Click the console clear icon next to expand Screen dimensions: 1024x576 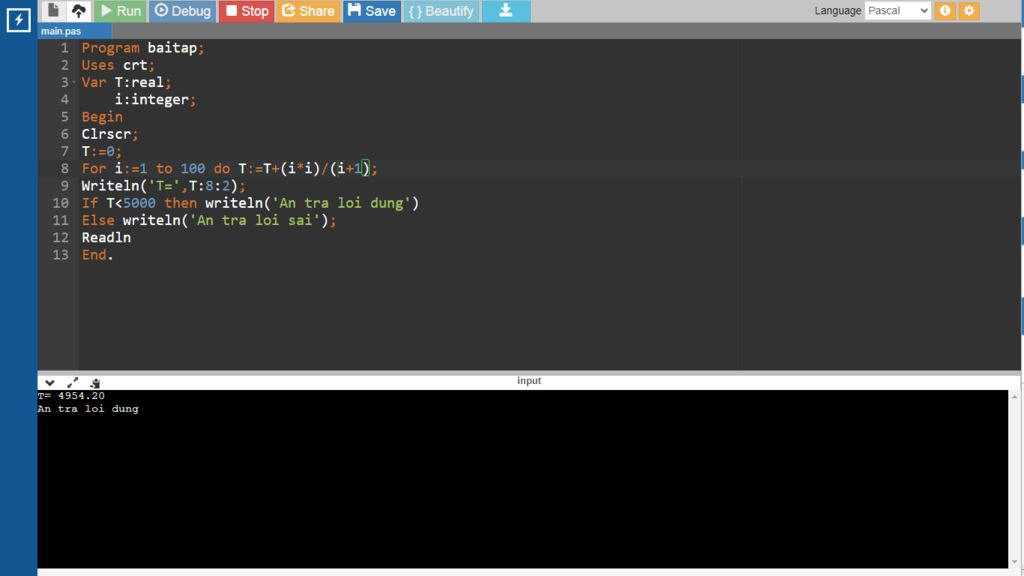95,383
